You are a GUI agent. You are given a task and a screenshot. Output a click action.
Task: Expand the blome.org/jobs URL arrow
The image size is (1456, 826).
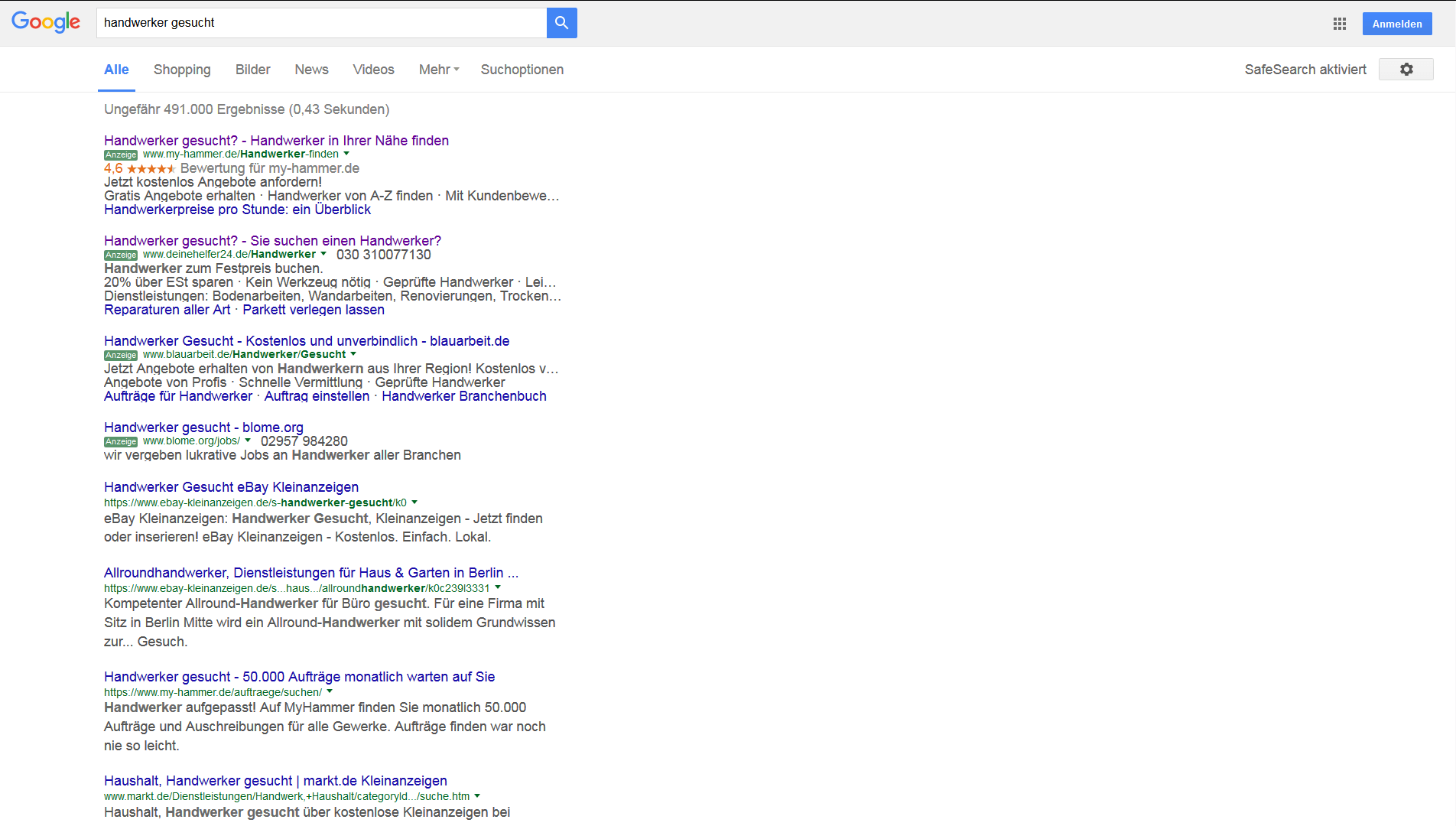(248, 441)
